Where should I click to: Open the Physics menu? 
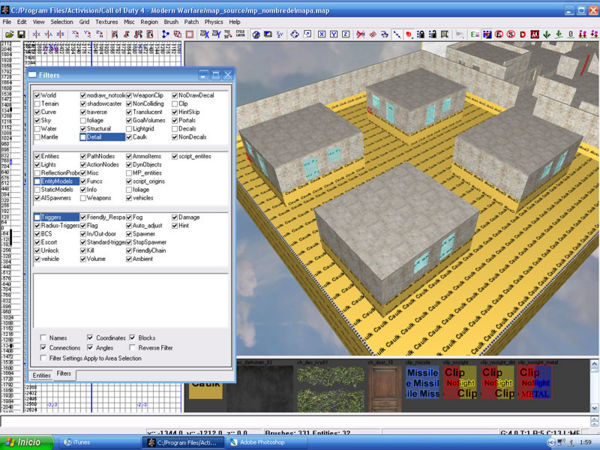[x=214, y=22]
